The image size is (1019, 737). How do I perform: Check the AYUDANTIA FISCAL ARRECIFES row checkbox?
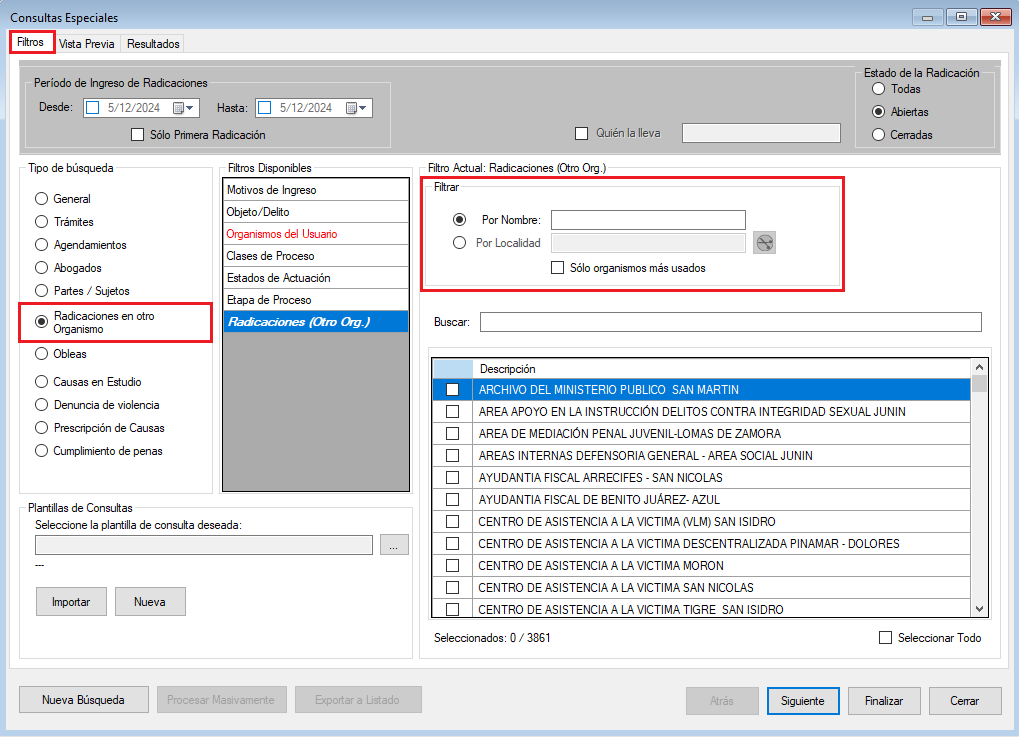click(452, 478)
